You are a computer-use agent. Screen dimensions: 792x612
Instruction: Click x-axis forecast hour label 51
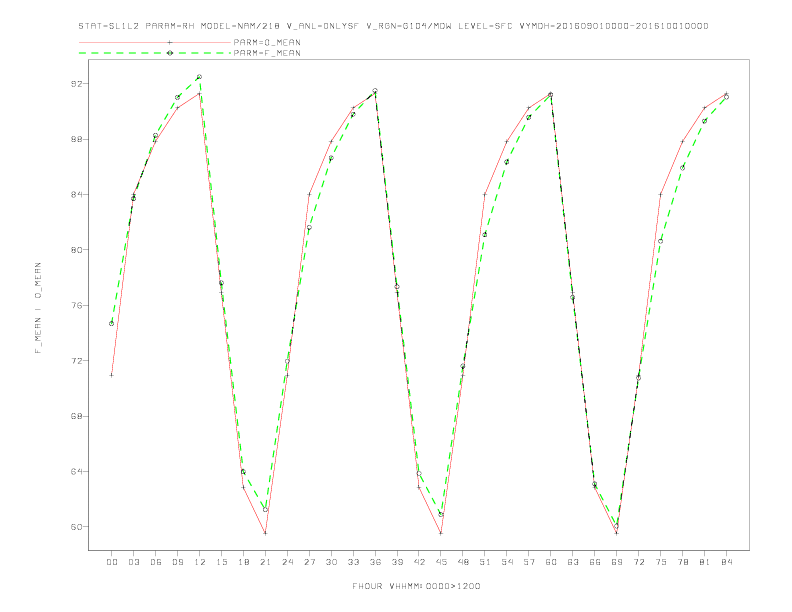(x=485, y=562)
